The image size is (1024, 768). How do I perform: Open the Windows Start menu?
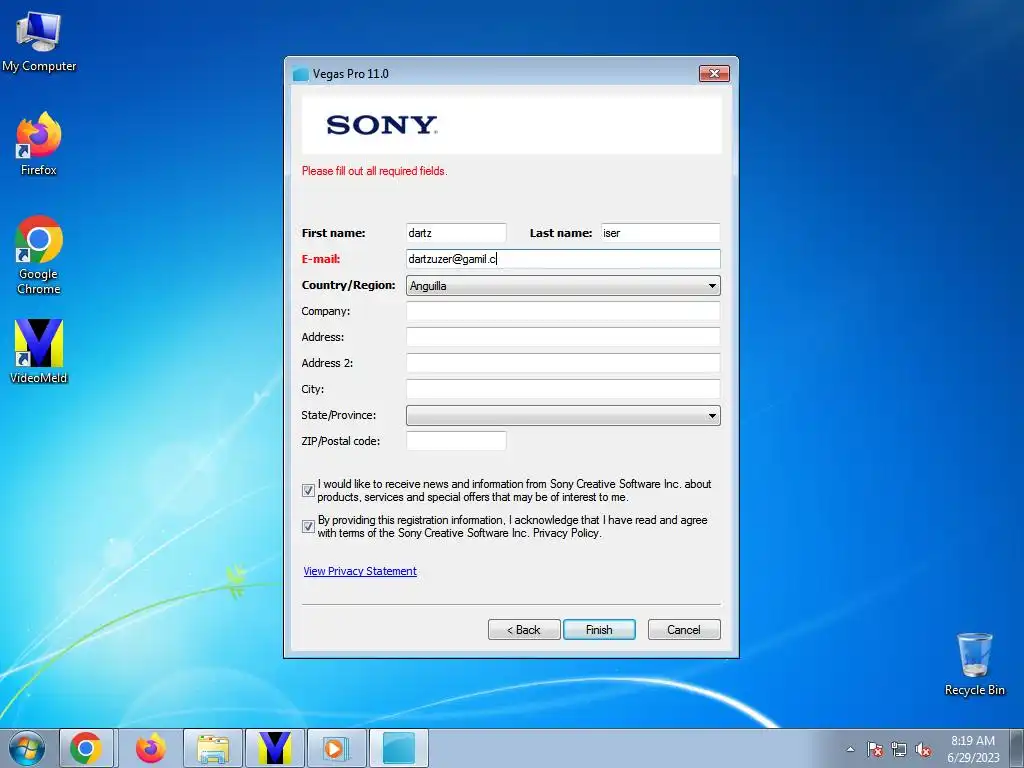pyautogui.click(x=27, y=748)
